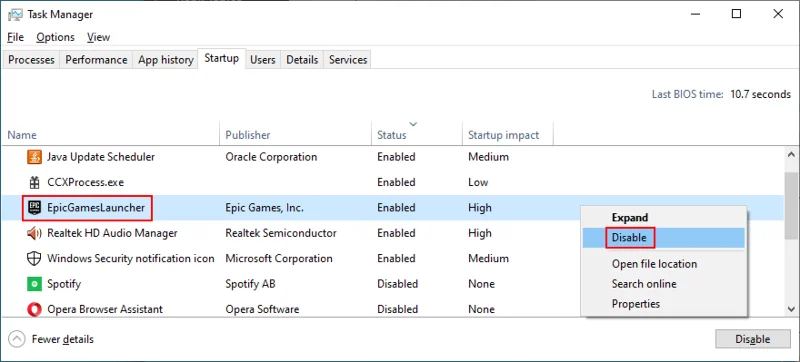Switch to the Services tab
This screenshot has width=800, height=362.
click(x=348, y=60)
